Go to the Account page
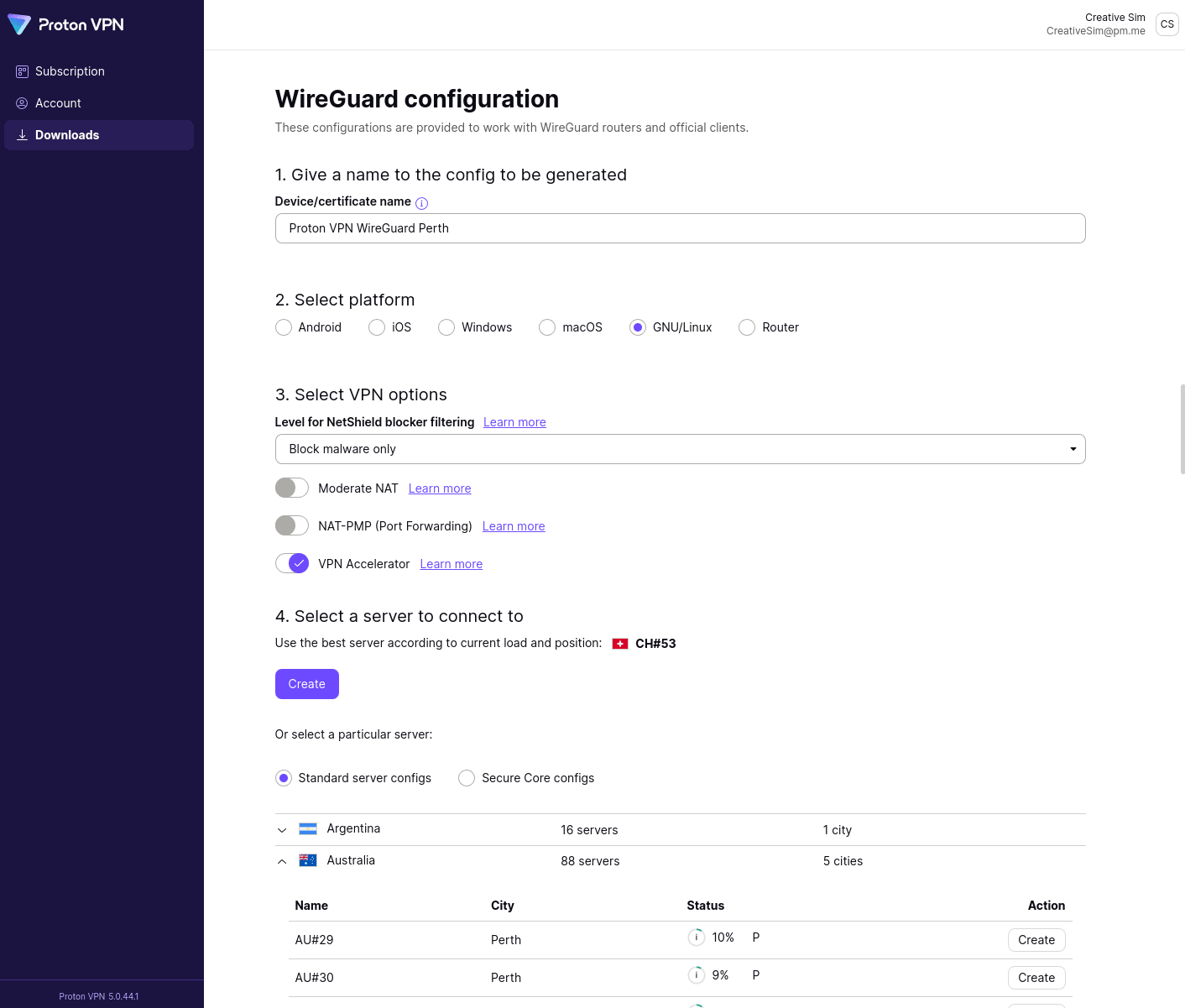Screen dimensions: 1185x1008 [99, 103]
